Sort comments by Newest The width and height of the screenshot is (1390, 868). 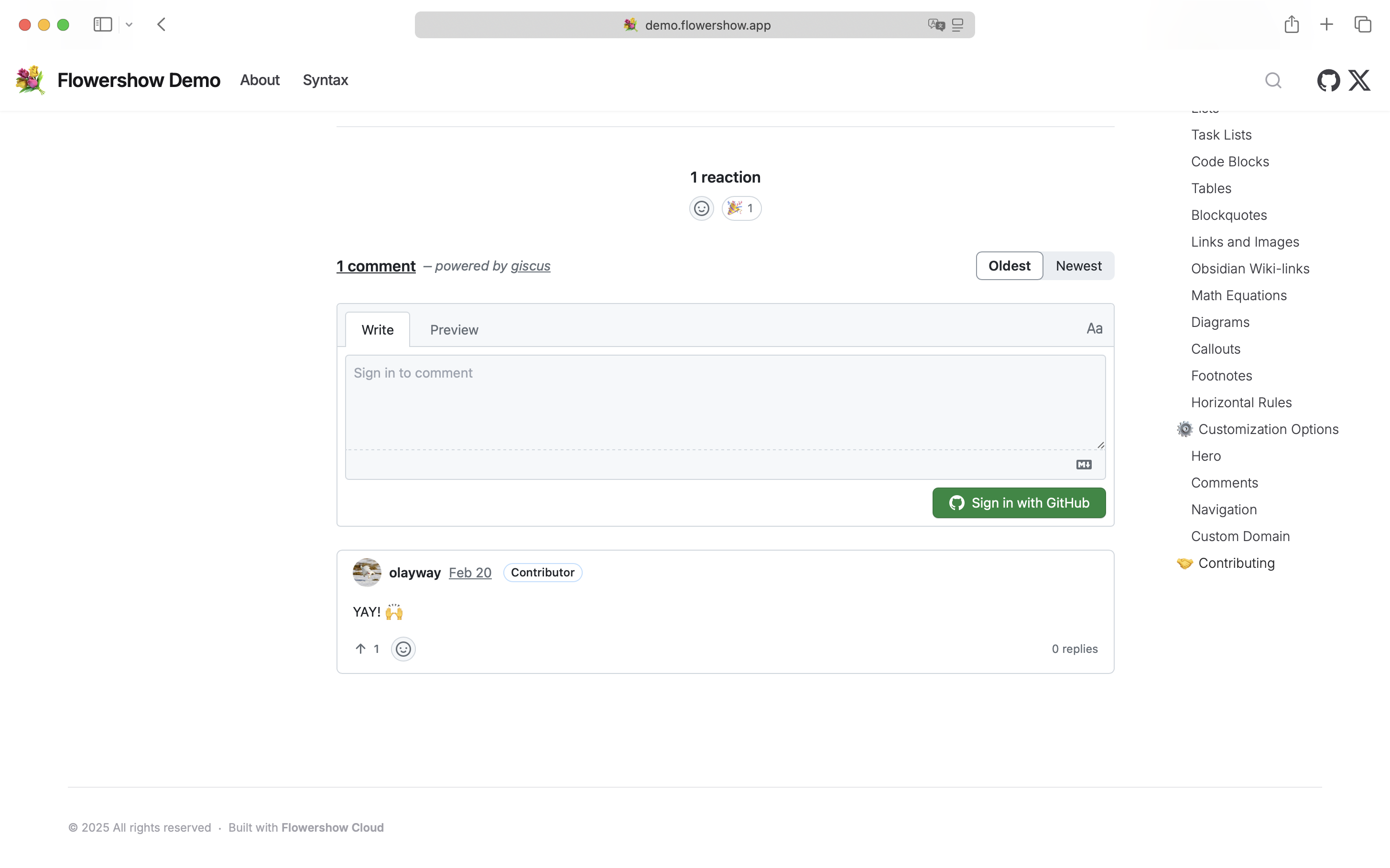click(x=1078, y=266)
